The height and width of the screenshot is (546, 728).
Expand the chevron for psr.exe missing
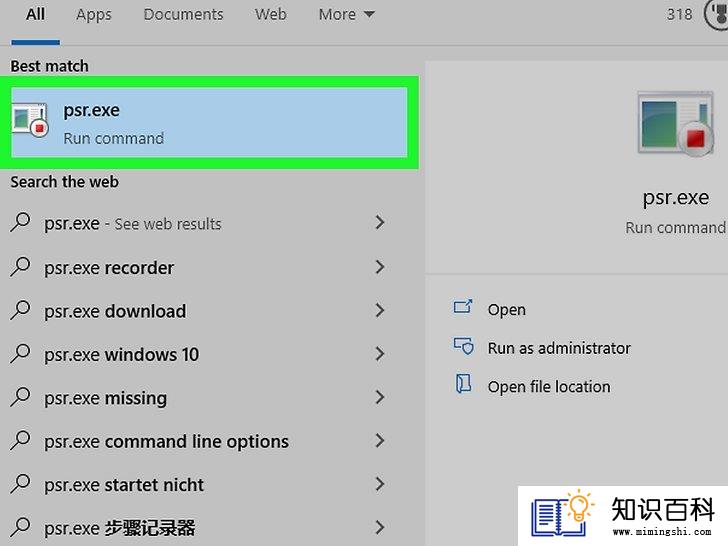point(380,397)
